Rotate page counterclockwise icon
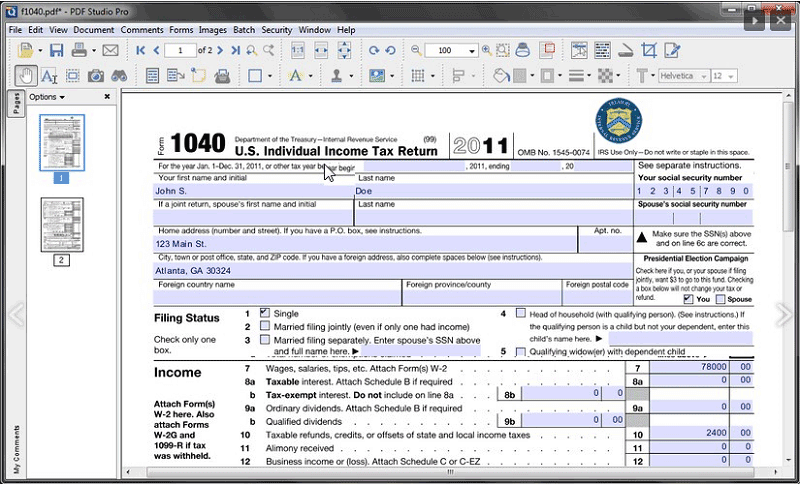Screen dimensions: 800x484 (x=390, y=50)
